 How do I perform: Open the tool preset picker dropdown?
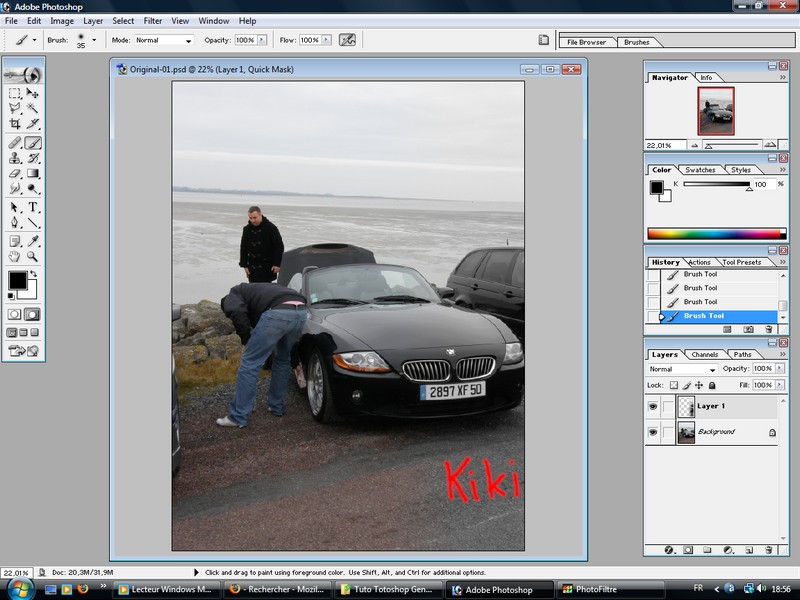coord(34,40)
